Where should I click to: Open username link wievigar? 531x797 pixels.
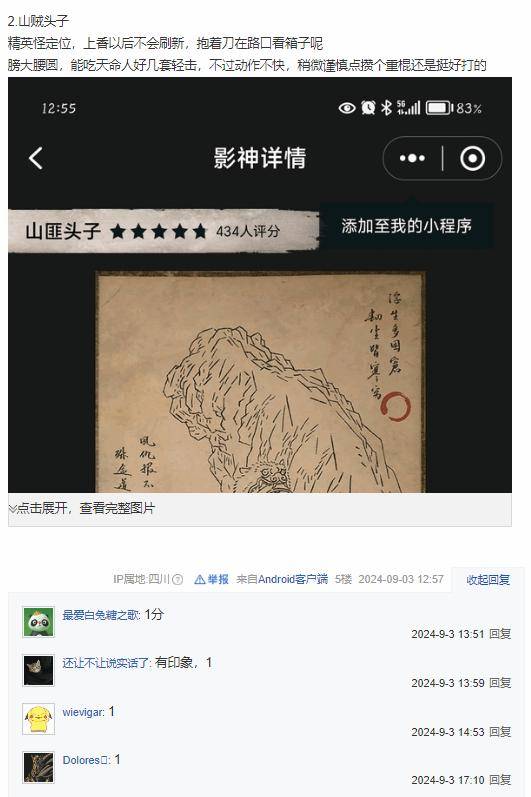[x=83, y=712]
